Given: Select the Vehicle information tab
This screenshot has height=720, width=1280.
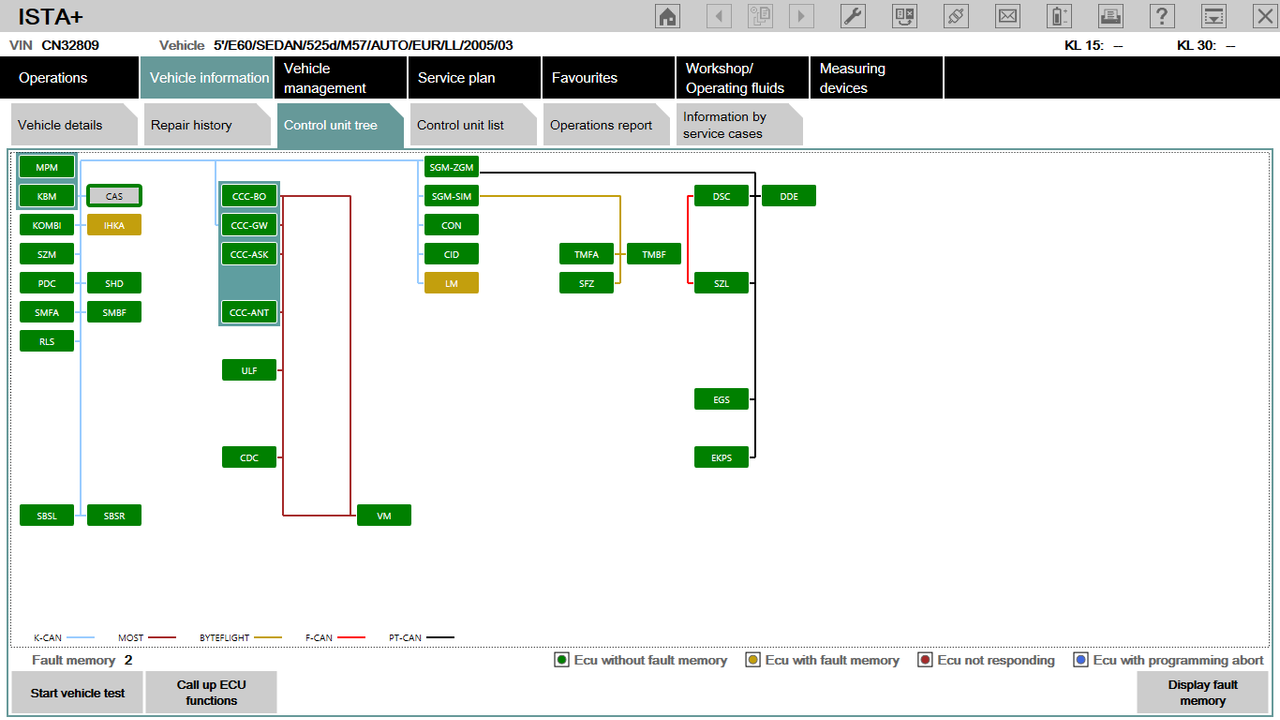Looking at the screenshot, I should tap(207, 78).
